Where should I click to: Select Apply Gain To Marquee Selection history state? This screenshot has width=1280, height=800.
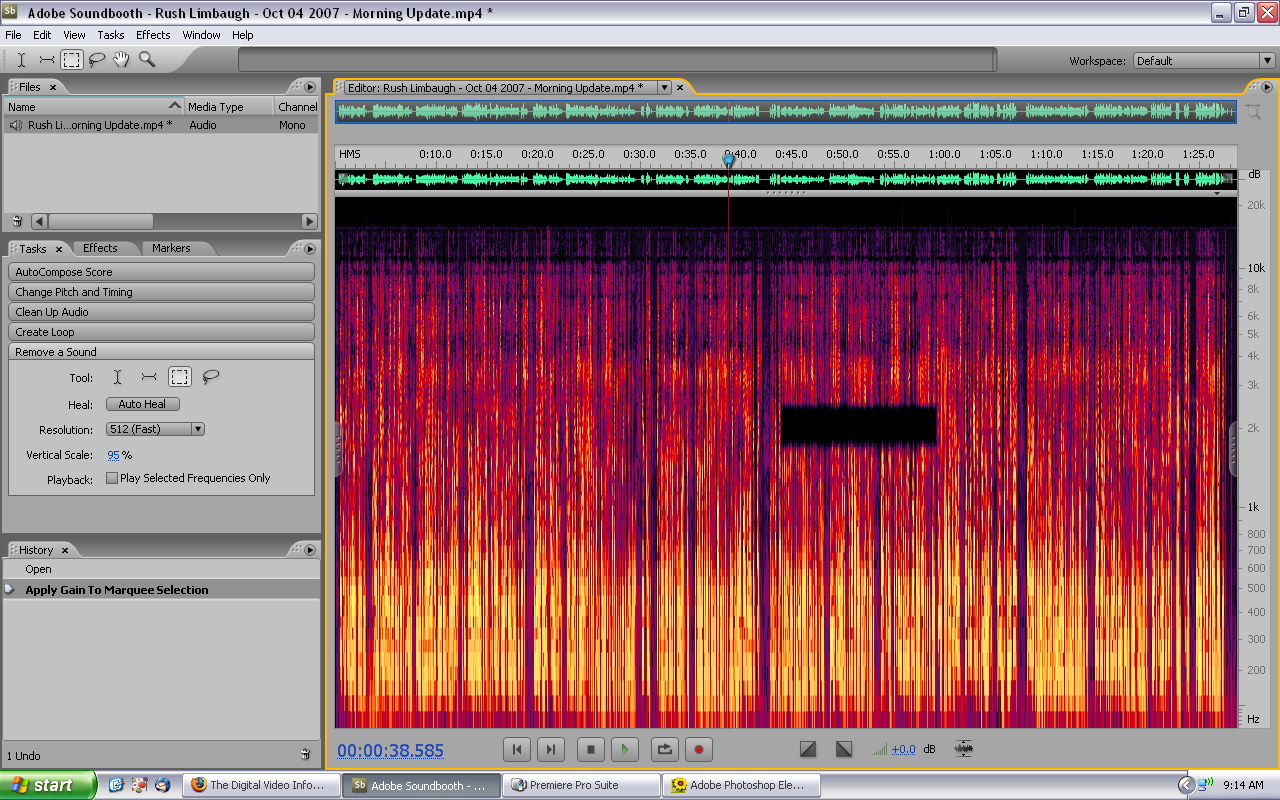(x=161, y=590)
